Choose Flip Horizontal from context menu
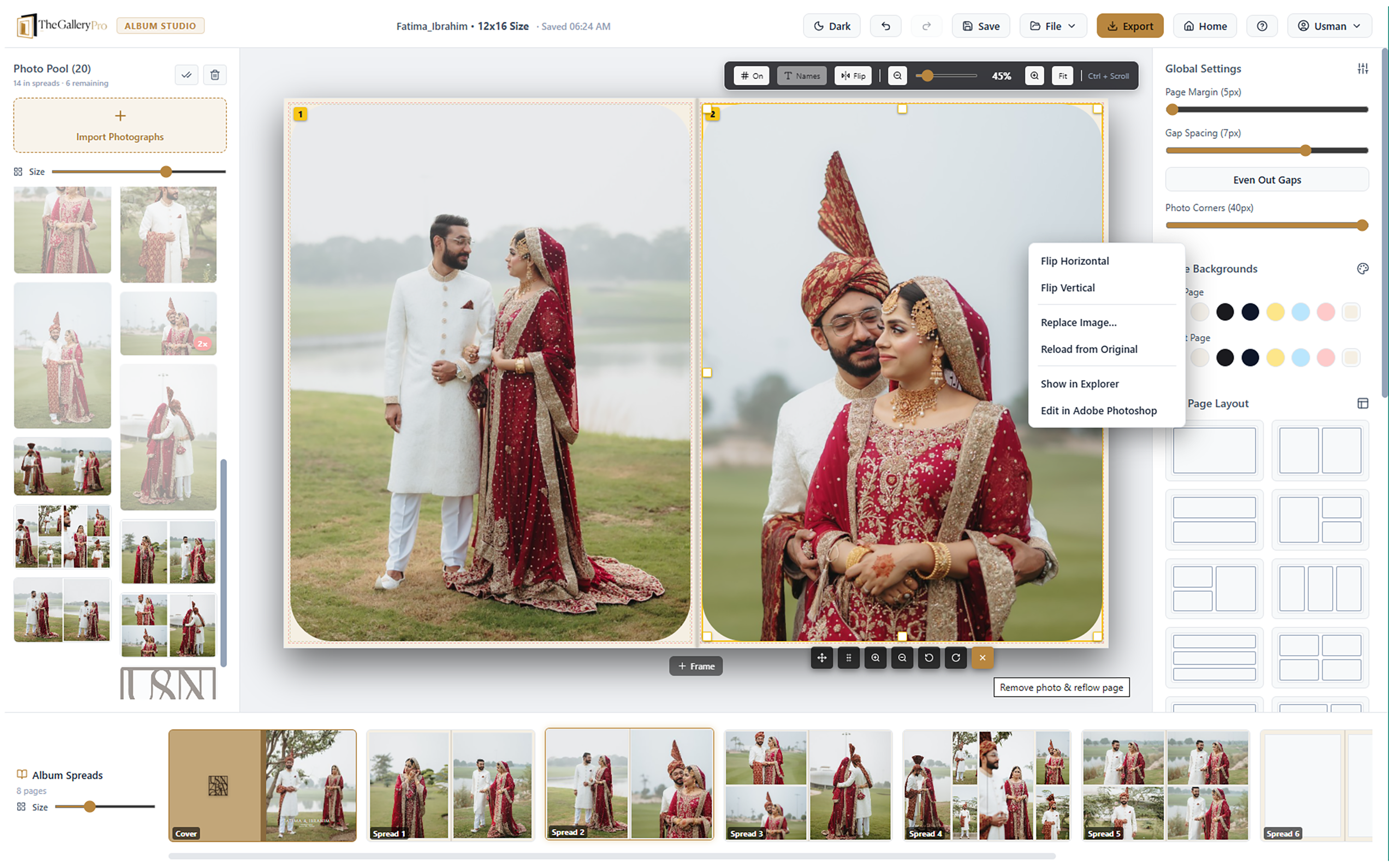Image resolution: width=1389 pixels, height=868 pixels. 1075,260
